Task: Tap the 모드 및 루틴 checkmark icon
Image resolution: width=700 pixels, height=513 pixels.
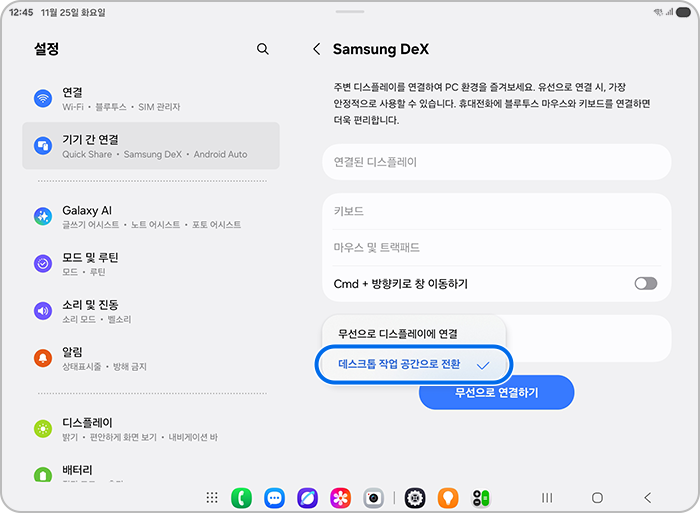Action: 43,263
